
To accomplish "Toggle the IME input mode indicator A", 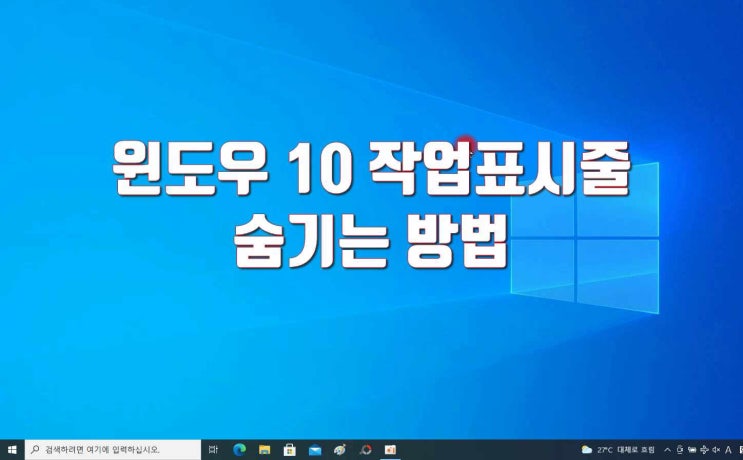I will pyautogui.click(x=728, y=450).
